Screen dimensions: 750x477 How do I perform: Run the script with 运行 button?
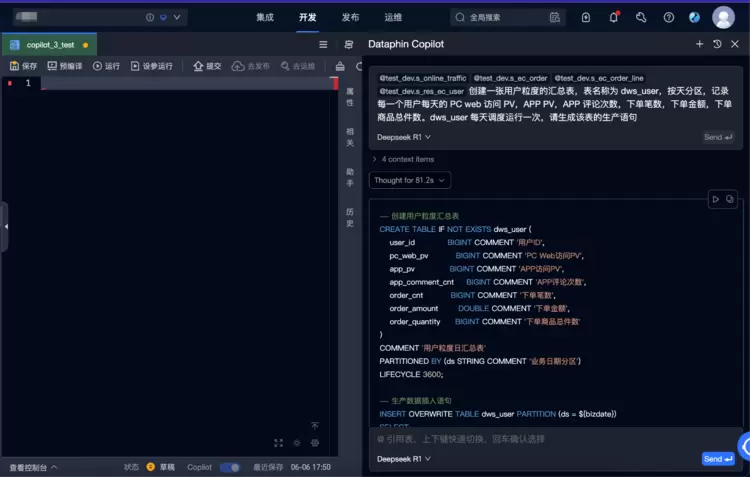pos(106,66)
